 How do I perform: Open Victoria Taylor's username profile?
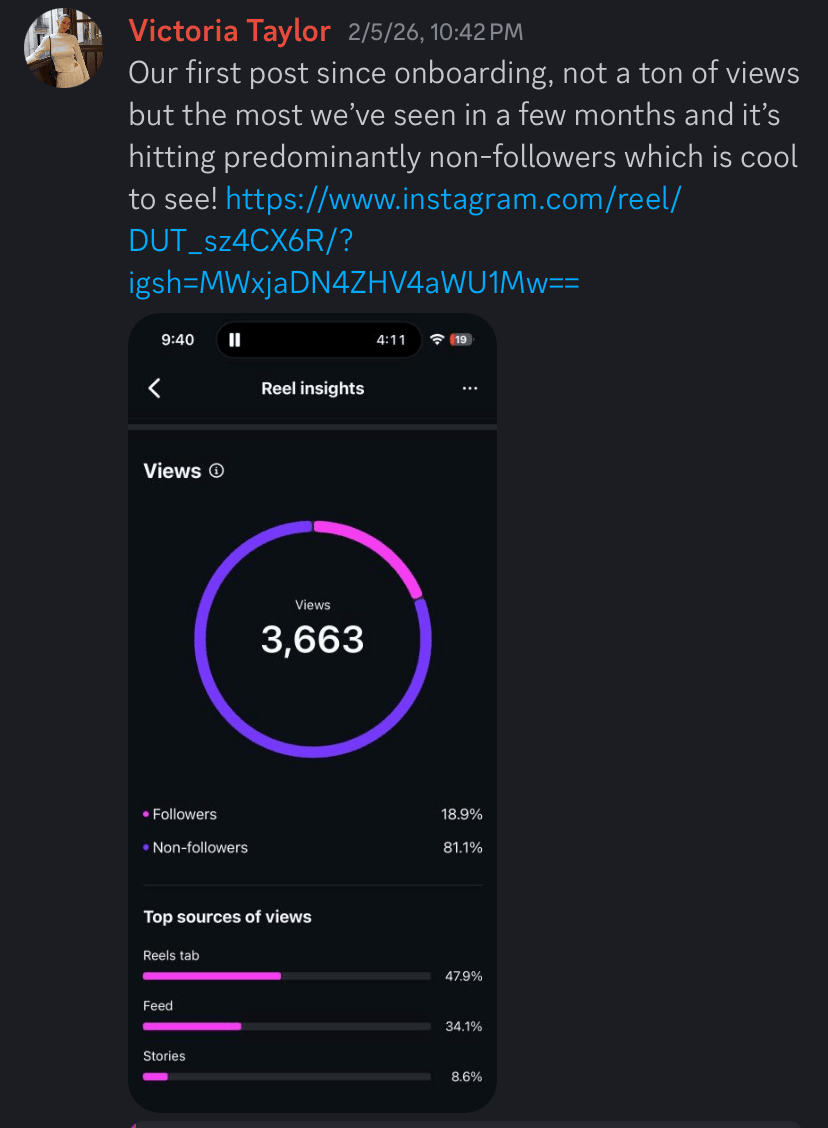click(229, 31)
